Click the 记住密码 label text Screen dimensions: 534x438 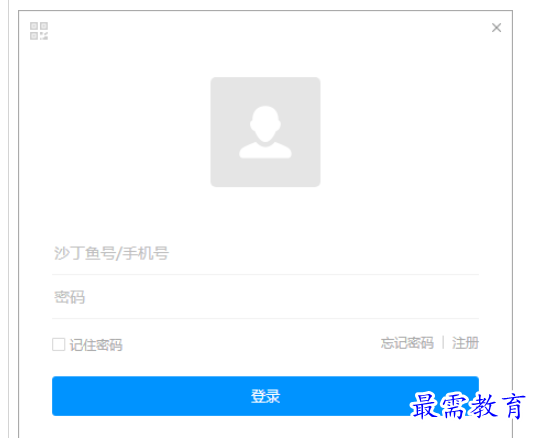coord(96,345)
